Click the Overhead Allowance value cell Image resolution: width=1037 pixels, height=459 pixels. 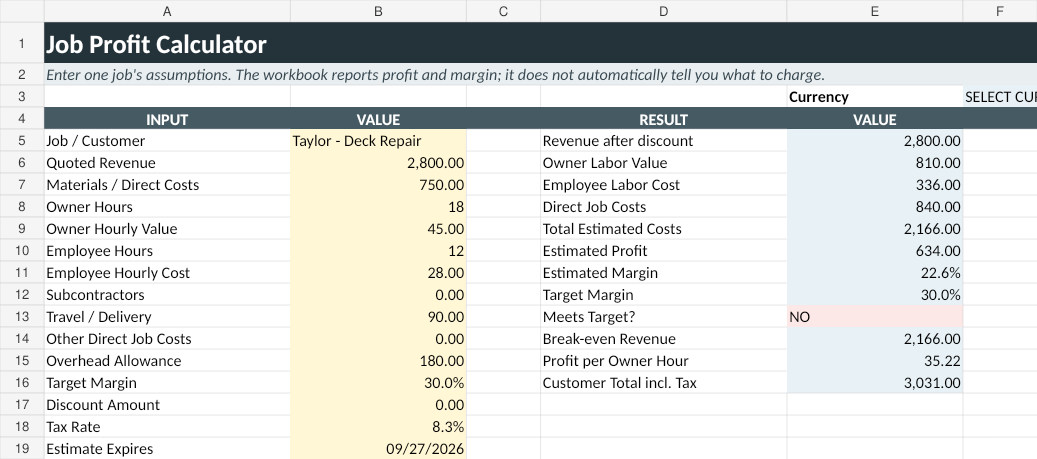(378, 360)
